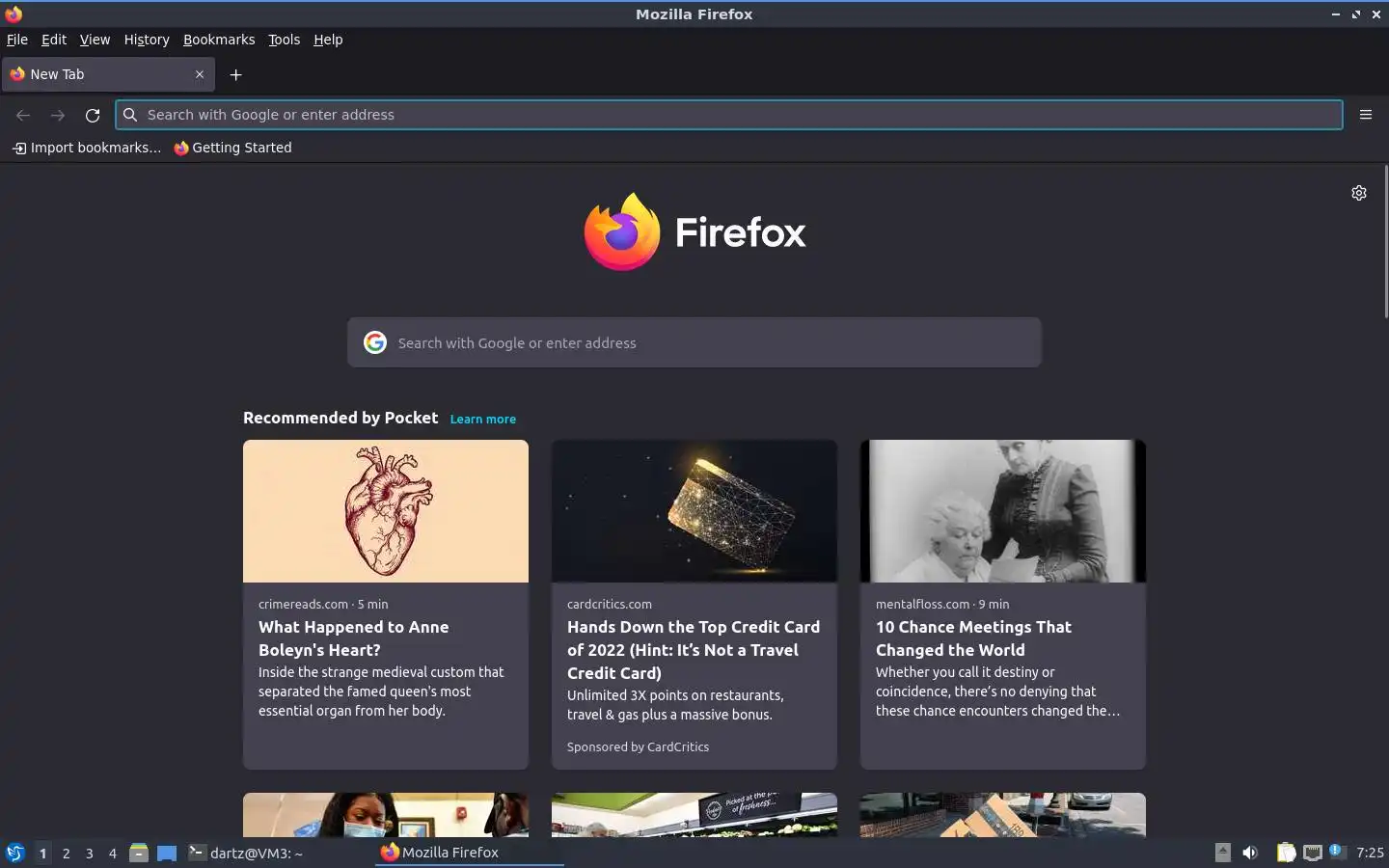This screenshot has height=868, width=1389.
Task: Open the new tab personalize gear settings
Action: [x=1359, y=193]
